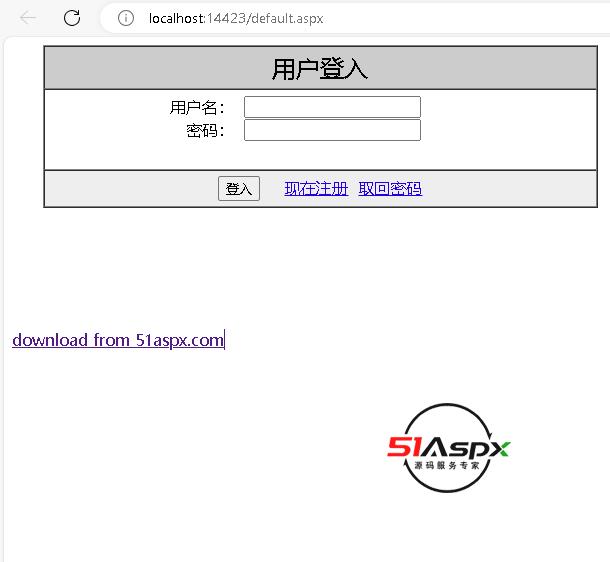Click the 密码 input field
The image size is (610, 562).
pos(332,130)
